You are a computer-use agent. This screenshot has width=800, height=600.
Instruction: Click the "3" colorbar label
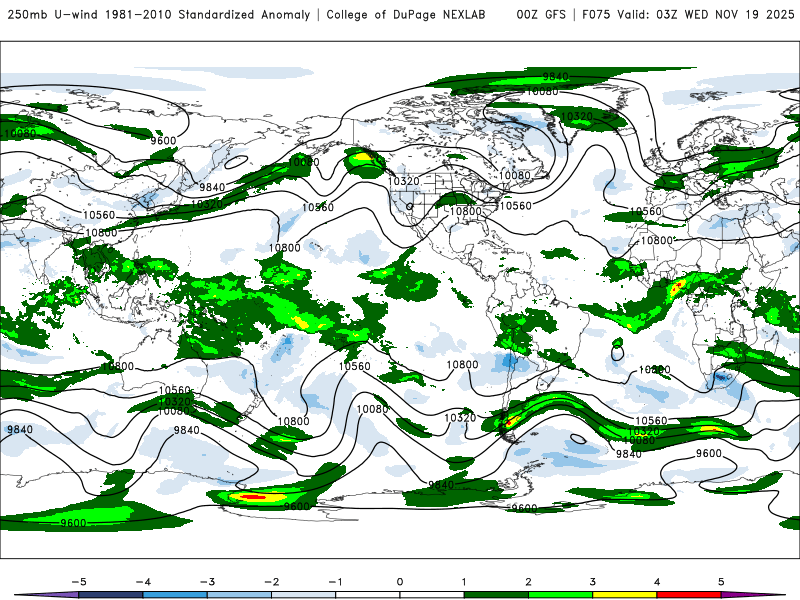click(592, 582)
